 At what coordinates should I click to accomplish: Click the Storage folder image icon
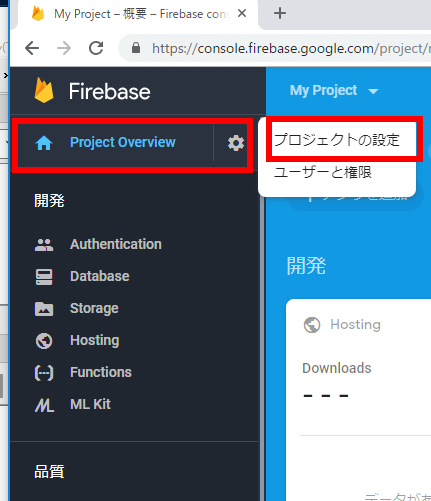click(44, 309)
